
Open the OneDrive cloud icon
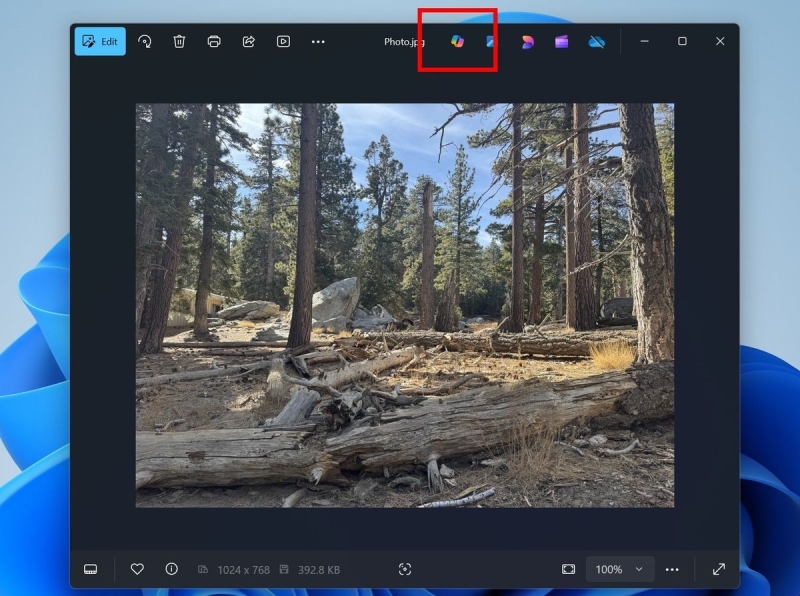click(x=595, y=41)
